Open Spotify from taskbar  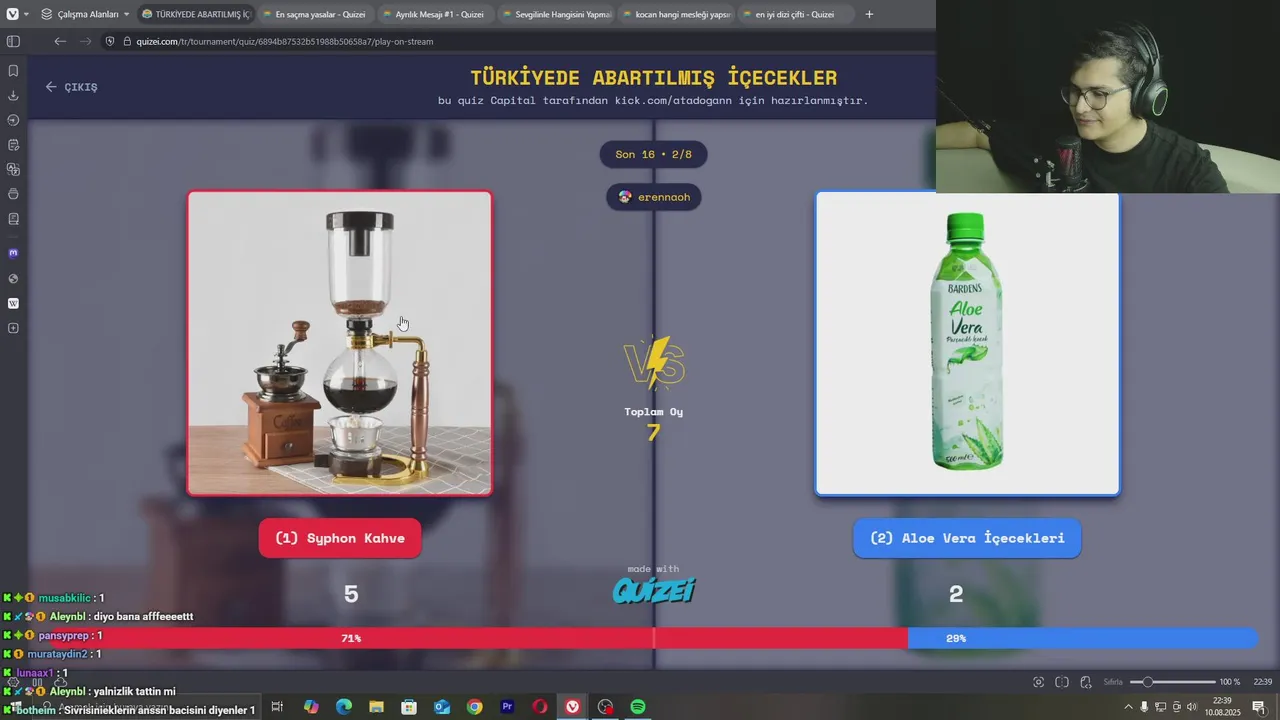[638, 707]
